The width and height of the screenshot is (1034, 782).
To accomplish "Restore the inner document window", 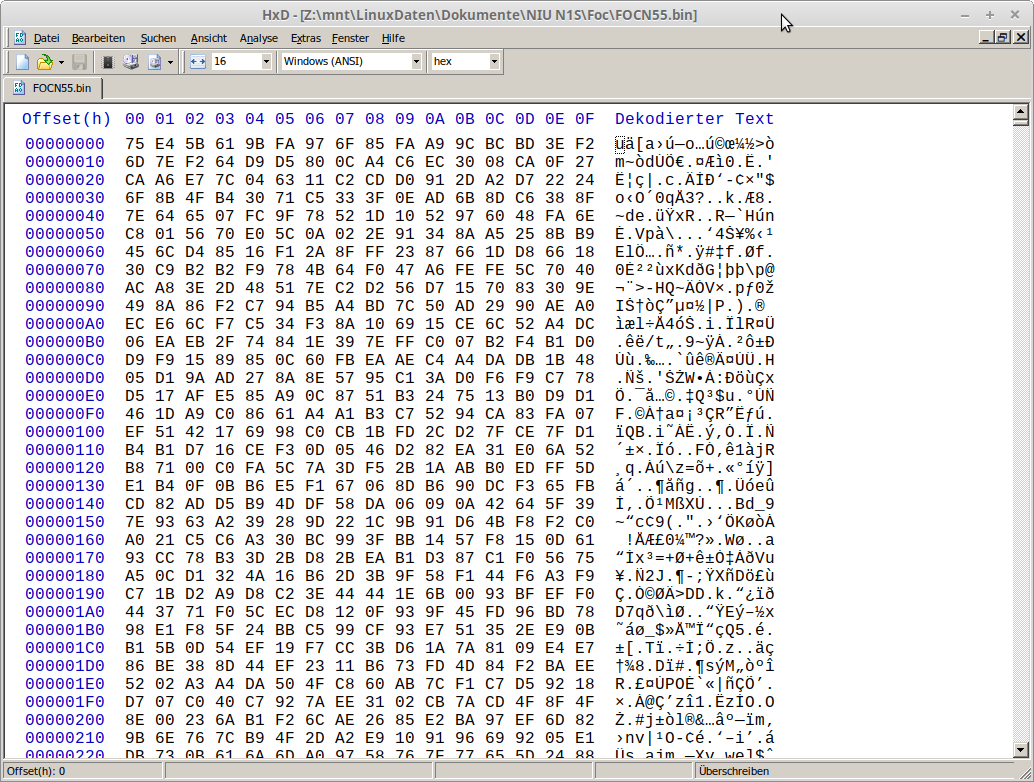I will pos(1002,38).
